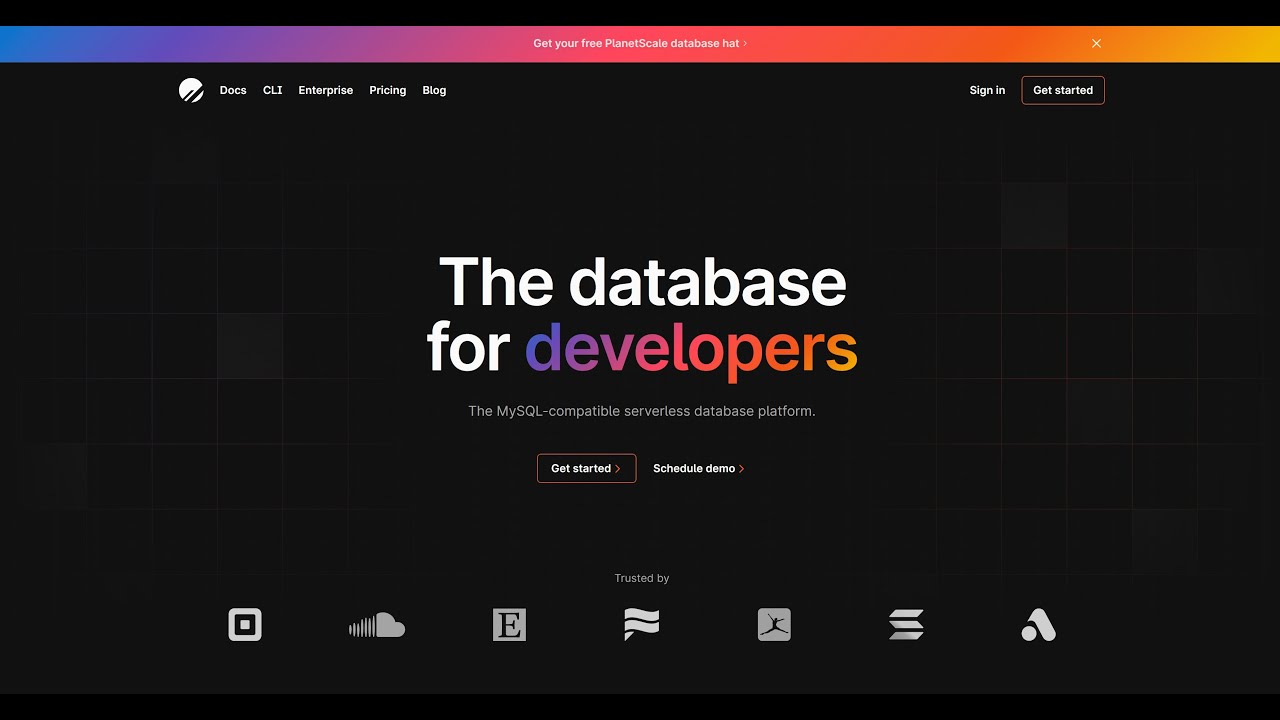The image size is (1280, 720).
Task: Click the triangular A logo under Trusted by
Action: 1039,625
